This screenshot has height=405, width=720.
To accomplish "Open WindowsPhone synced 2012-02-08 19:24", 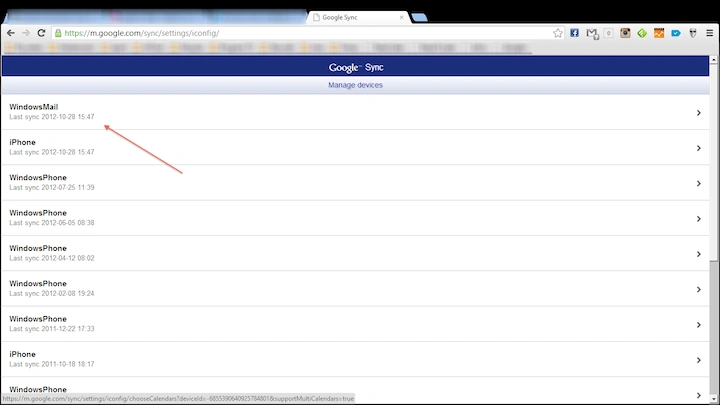I will [355, 289].
